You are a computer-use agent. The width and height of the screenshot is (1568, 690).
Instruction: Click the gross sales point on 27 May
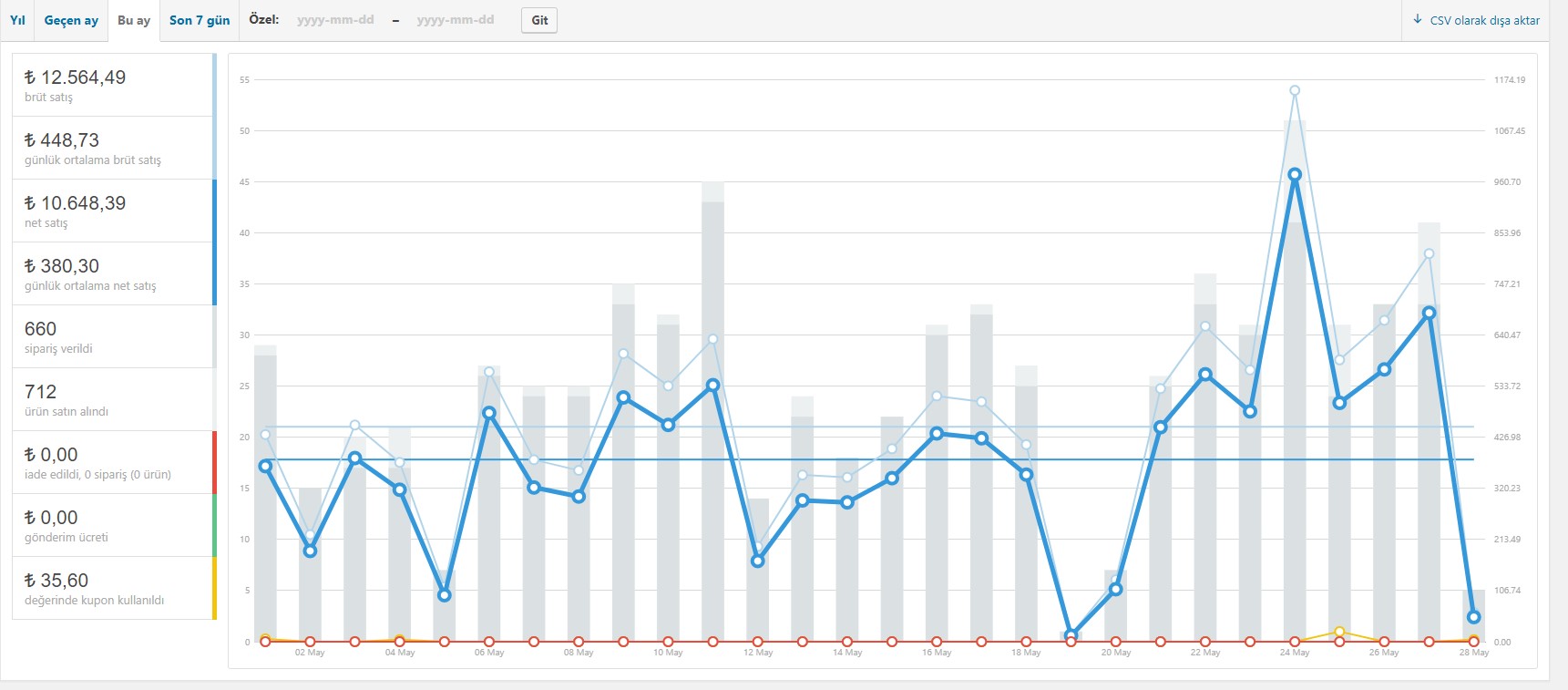coord(1429,253)
